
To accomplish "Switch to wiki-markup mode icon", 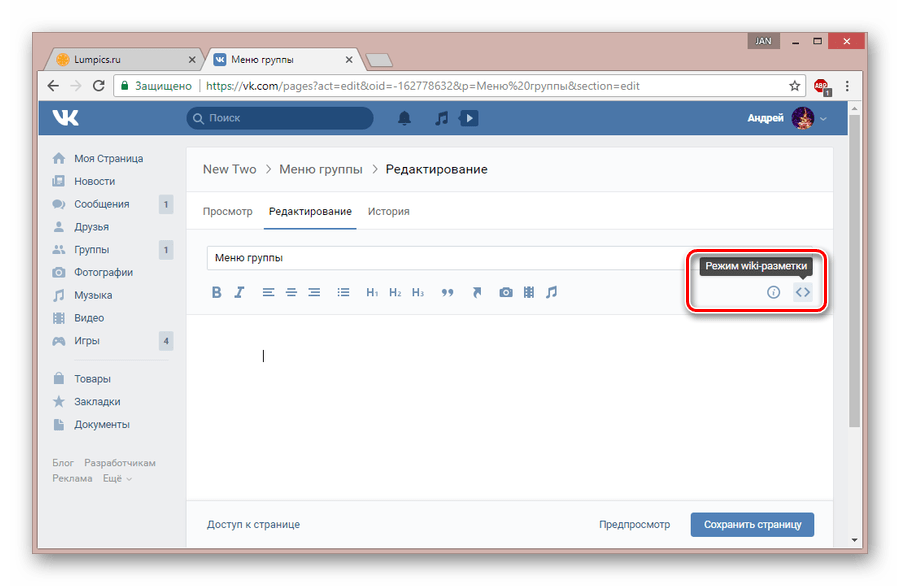I will click(x=803, y=292).
